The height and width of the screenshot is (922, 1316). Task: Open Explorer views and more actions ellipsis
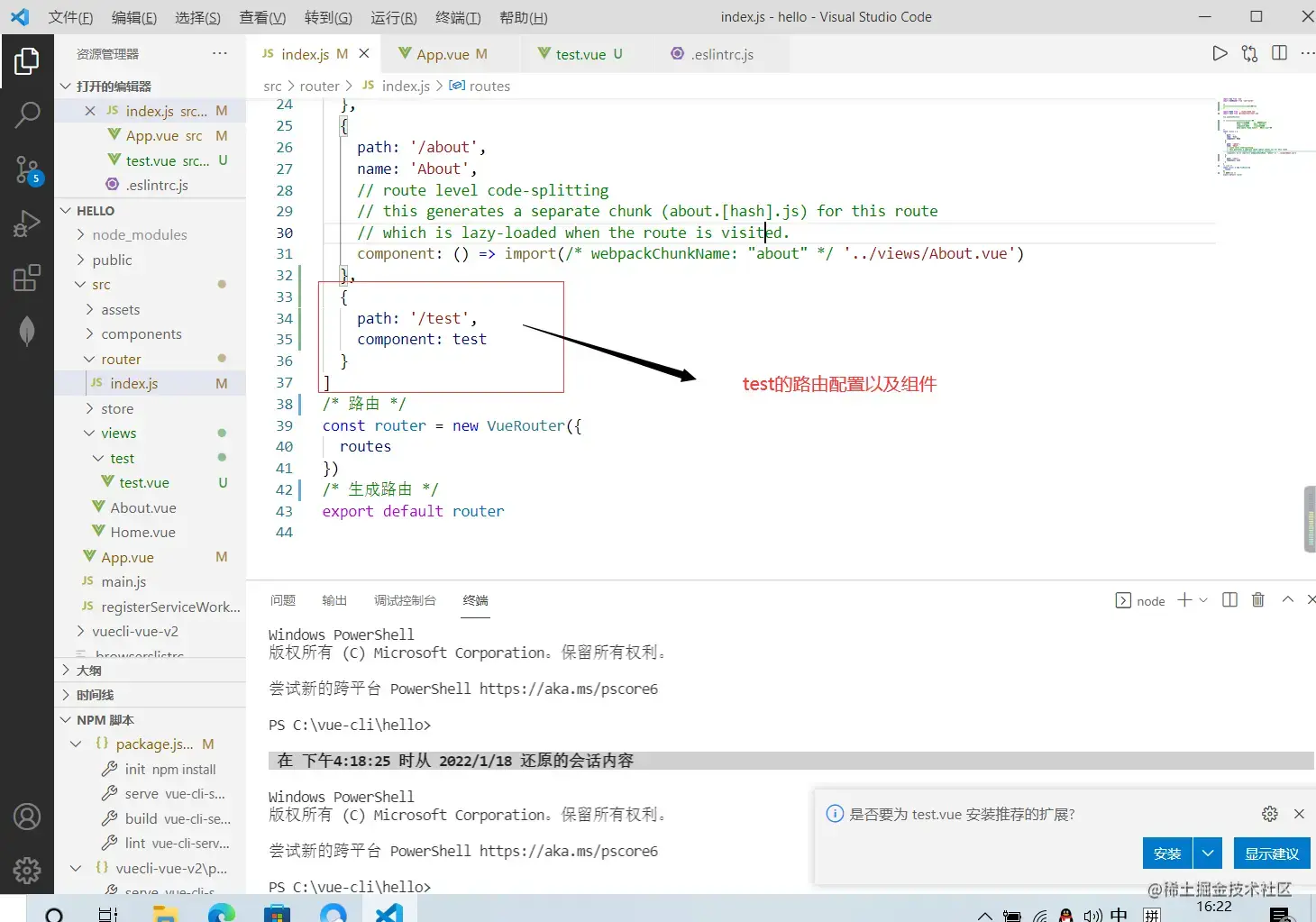pos(220,53)
